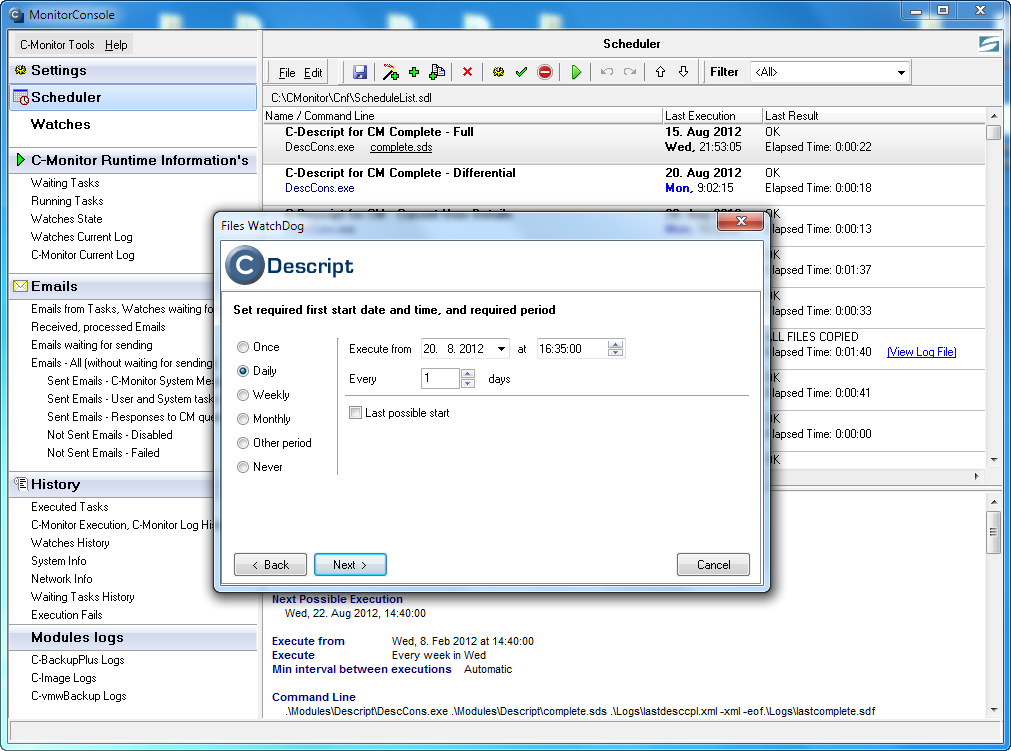Click the yellow gear task settings icon
This screenshot has height=751, width=1011.
[498, 72]
